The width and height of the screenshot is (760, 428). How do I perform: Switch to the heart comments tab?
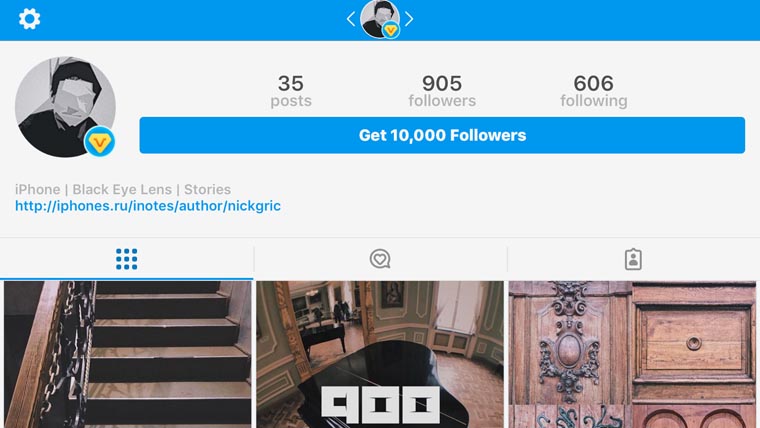point(380,259)
